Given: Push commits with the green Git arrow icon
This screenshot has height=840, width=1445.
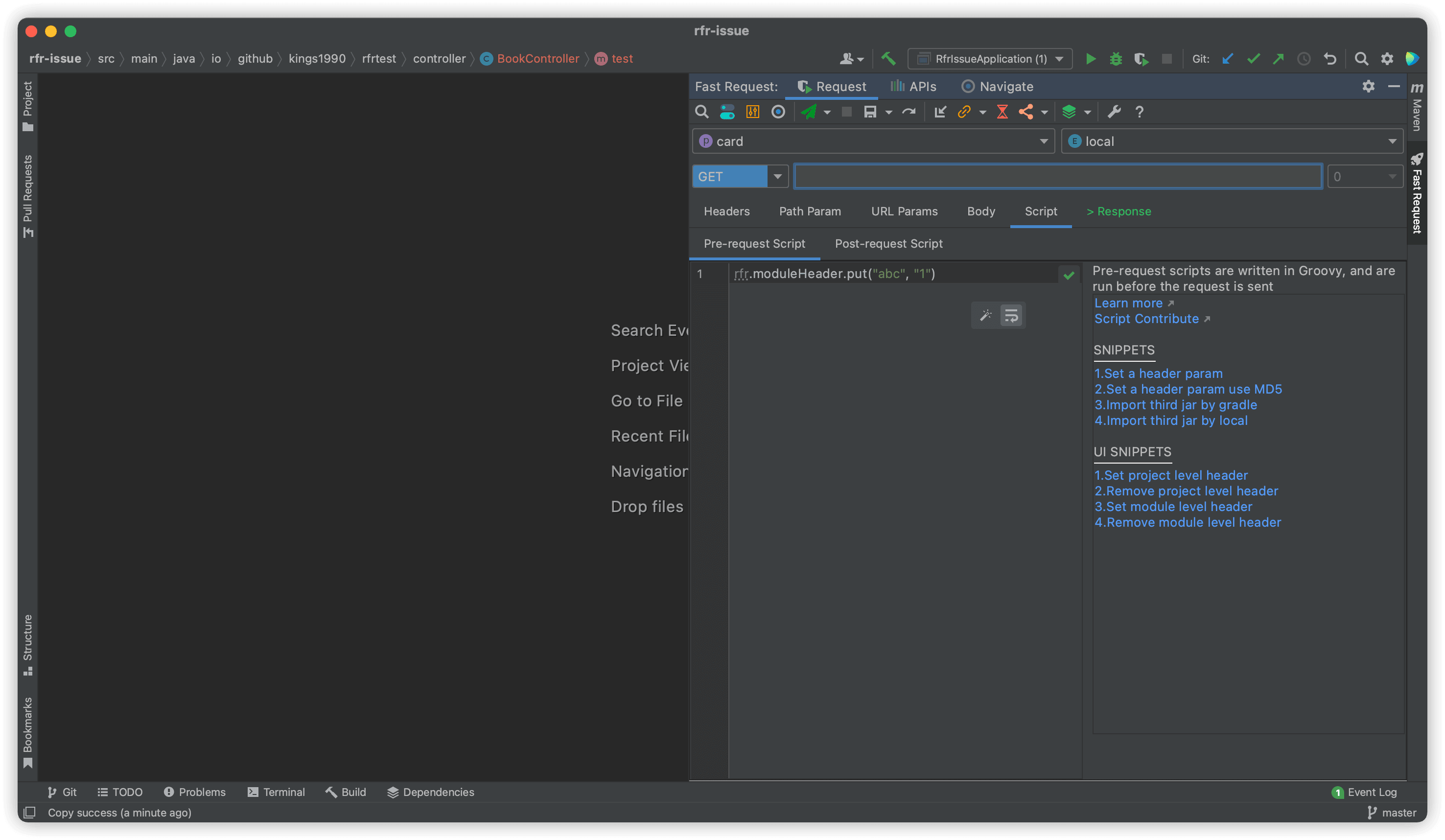Looking at the screenshot, I should tap(1279, 58).
